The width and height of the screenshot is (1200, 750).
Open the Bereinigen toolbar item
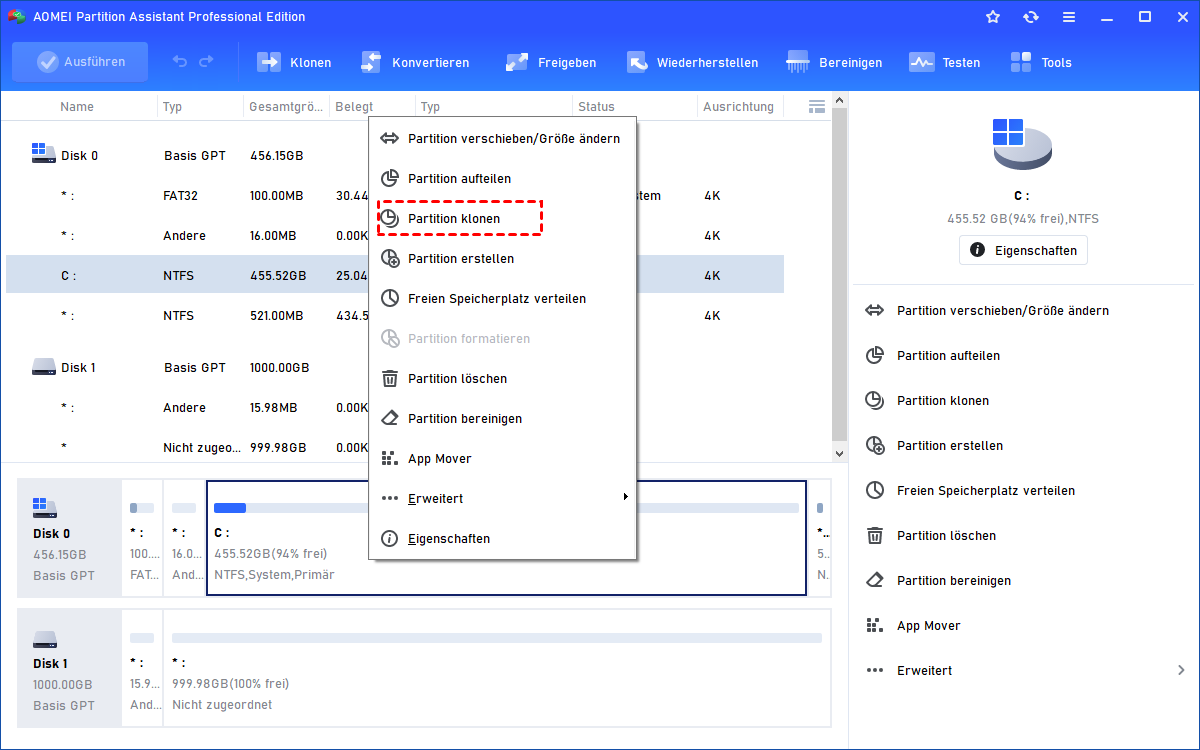835,62
